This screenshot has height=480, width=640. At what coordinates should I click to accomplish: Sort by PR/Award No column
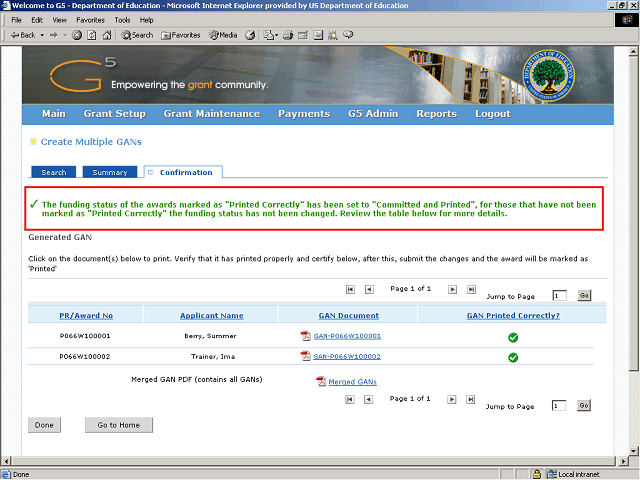tap(86, 316)
